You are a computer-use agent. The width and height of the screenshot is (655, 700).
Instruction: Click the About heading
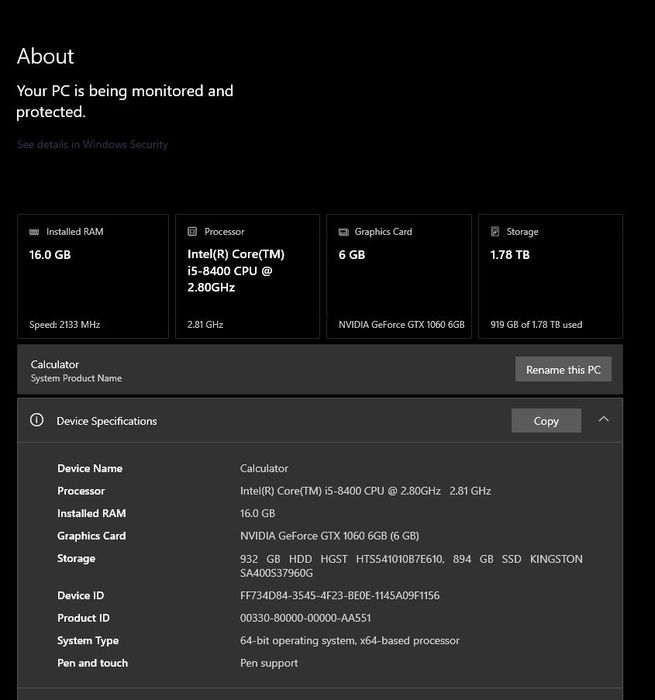46,56
